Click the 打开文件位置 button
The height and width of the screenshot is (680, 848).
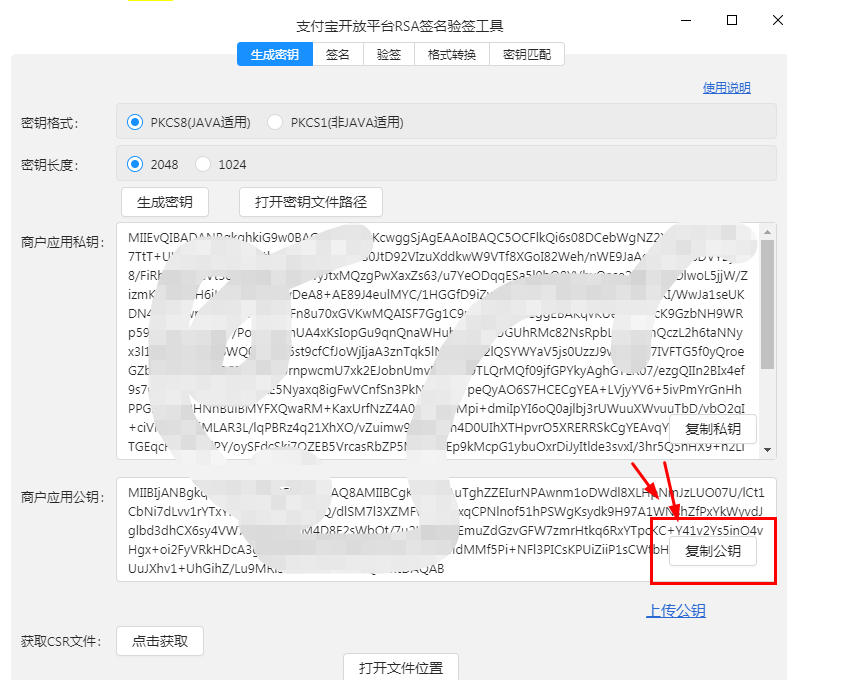[401, 667]
